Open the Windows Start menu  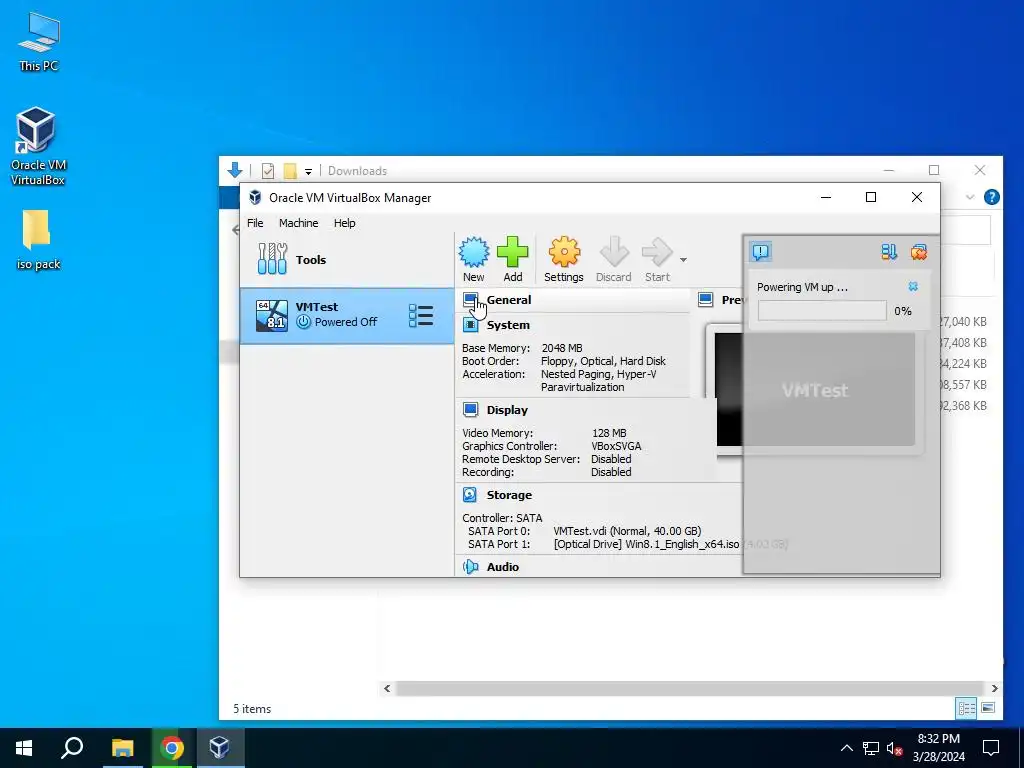24,748
